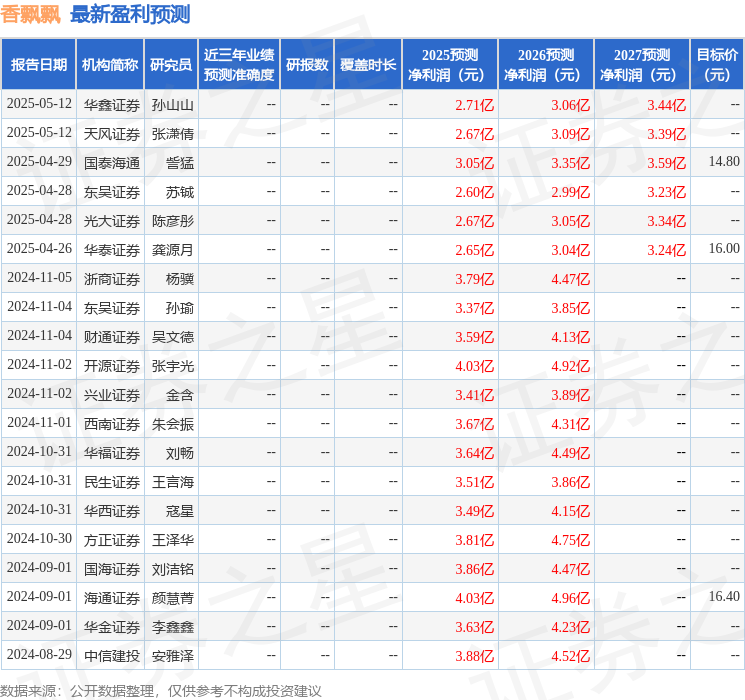Select the 光大证券 institution cell

(x=112, y=221)
